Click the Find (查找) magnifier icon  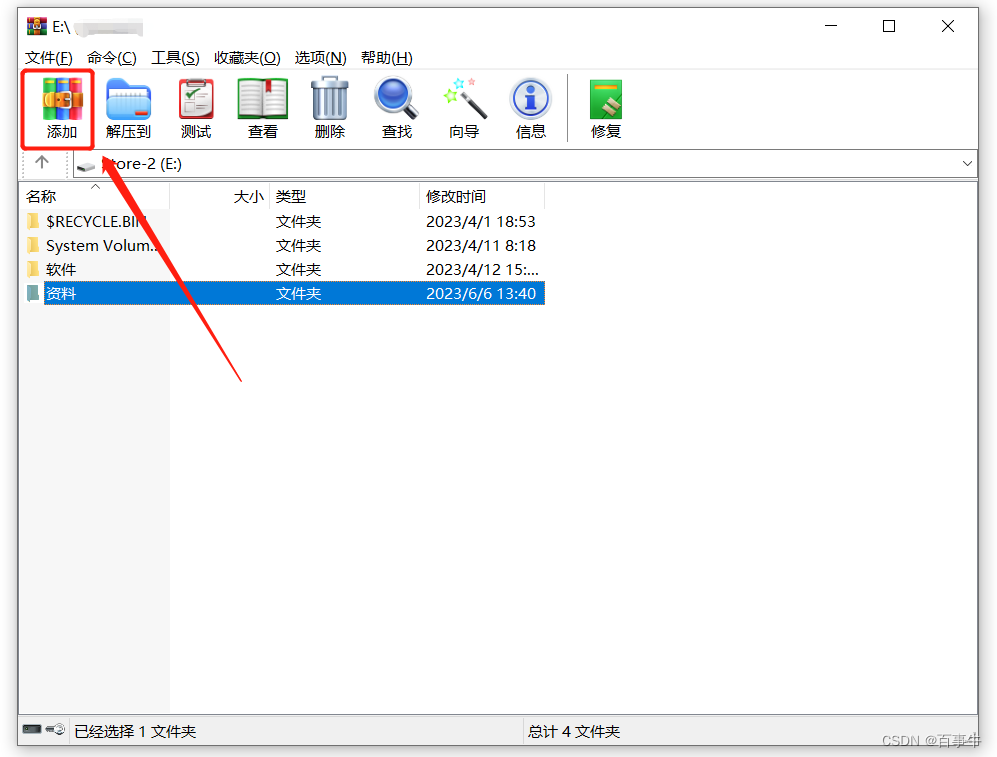point(397,99)
